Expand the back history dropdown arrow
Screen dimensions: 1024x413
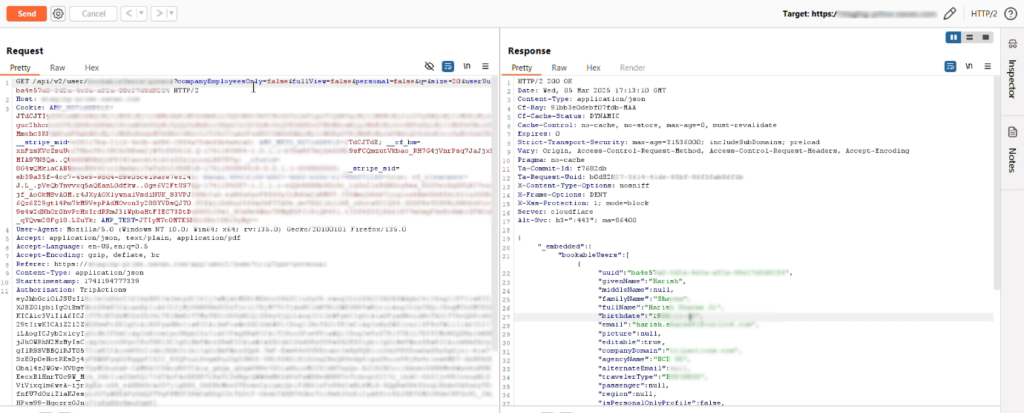coord(141,14)
